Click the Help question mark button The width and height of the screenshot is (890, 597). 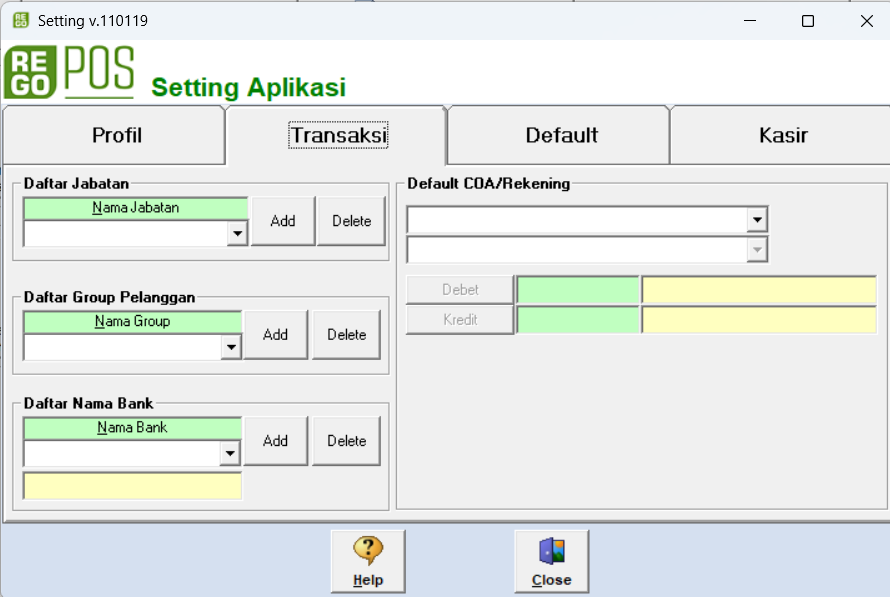tap(368, 561)
